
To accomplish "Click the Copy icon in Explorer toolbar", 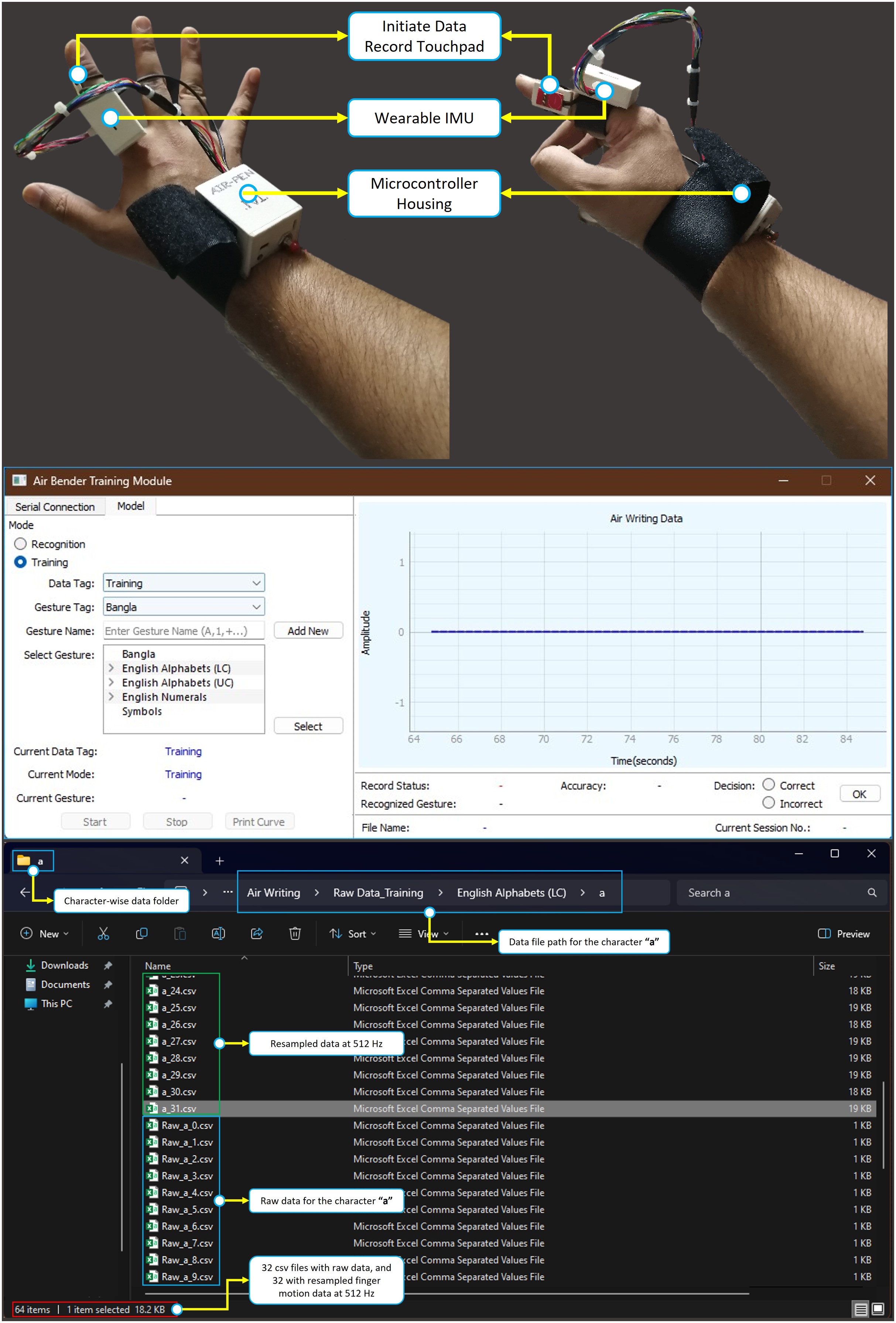I will [142, 934].
